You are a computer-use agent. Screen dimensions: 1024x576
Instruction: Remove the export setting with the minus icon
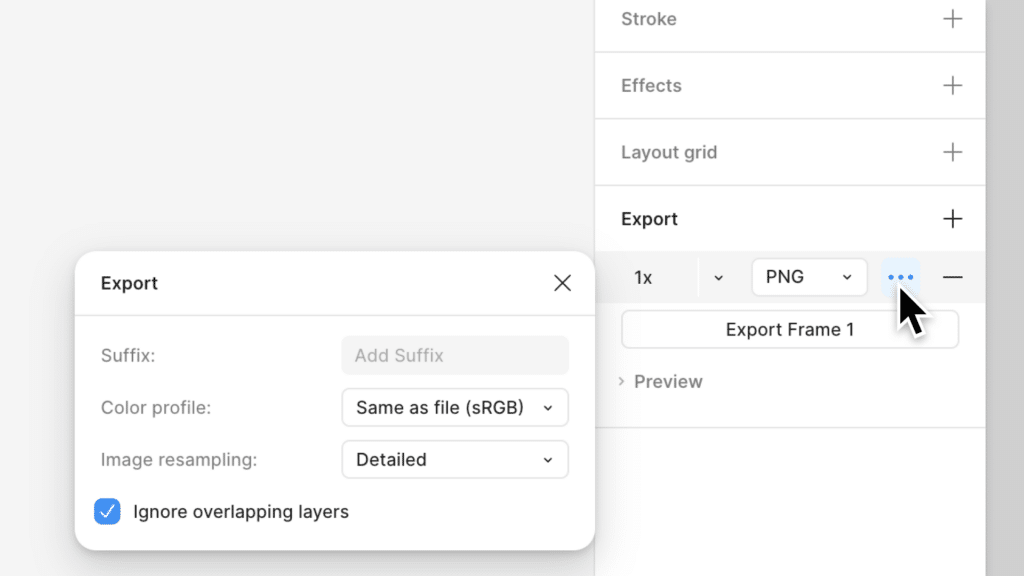[x=952, y=277]
